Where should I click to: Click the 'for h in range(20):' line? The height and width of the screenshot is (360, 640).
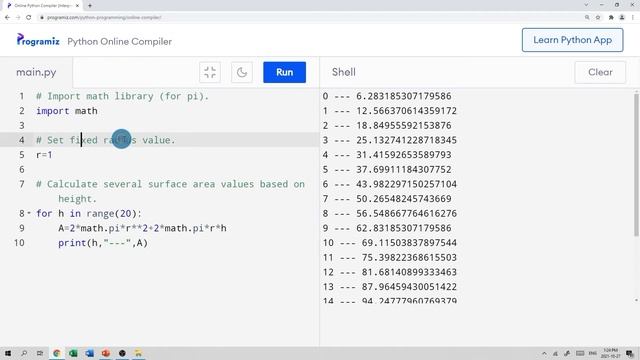click(x=89, y=213)
